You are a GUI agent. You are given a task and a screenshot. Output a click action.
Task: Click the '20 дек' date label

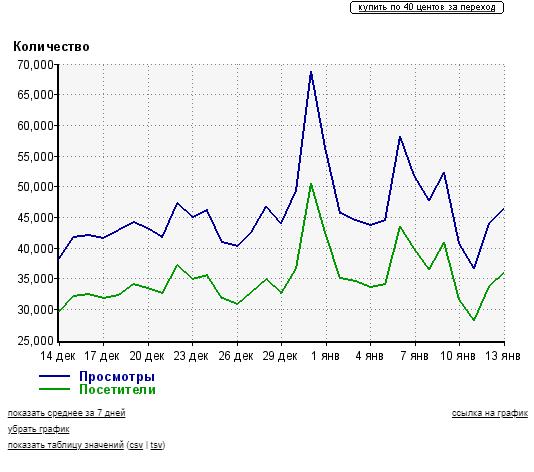[147, 356]
